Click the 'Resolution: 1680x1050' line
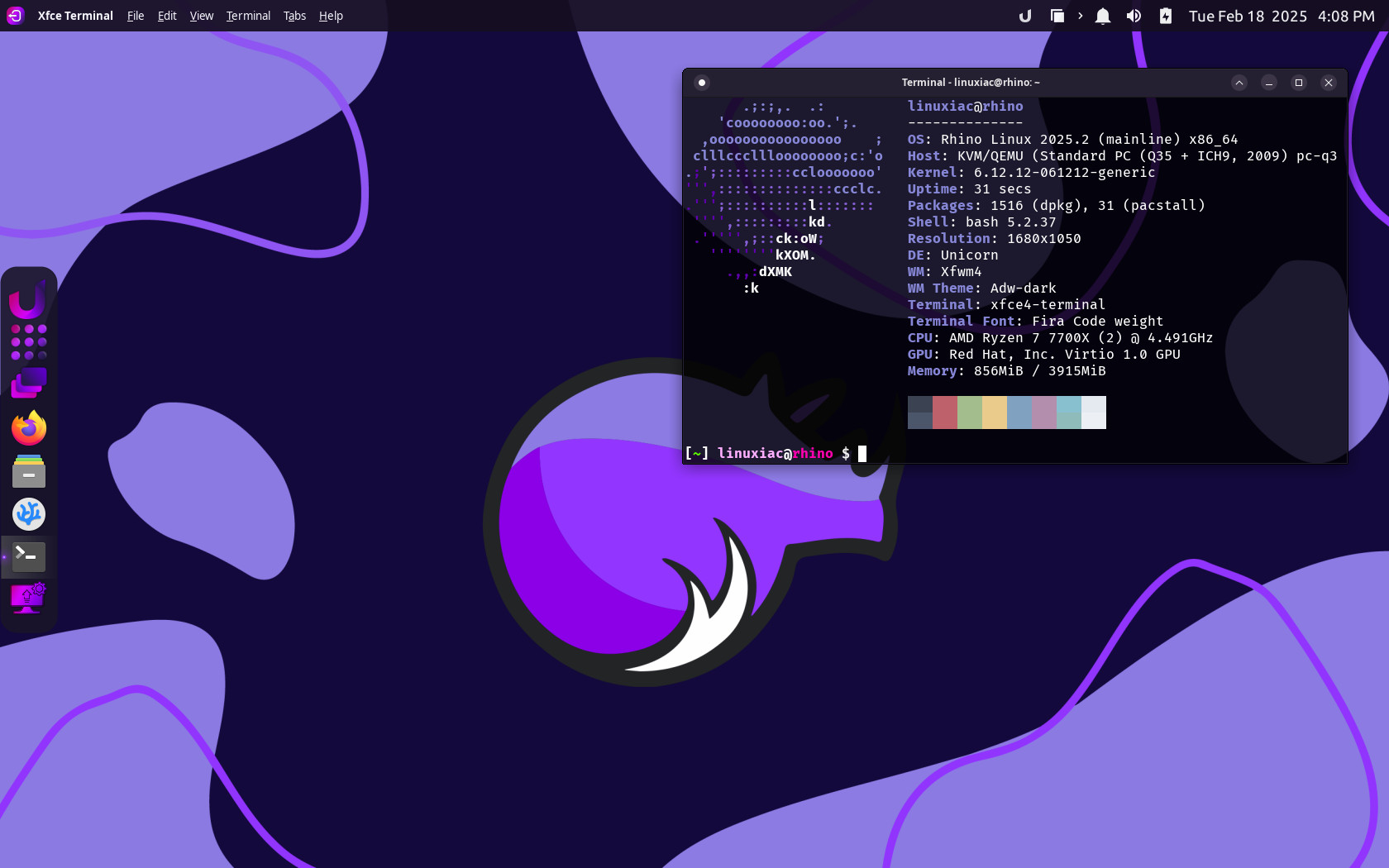 (x=994, y=238)
